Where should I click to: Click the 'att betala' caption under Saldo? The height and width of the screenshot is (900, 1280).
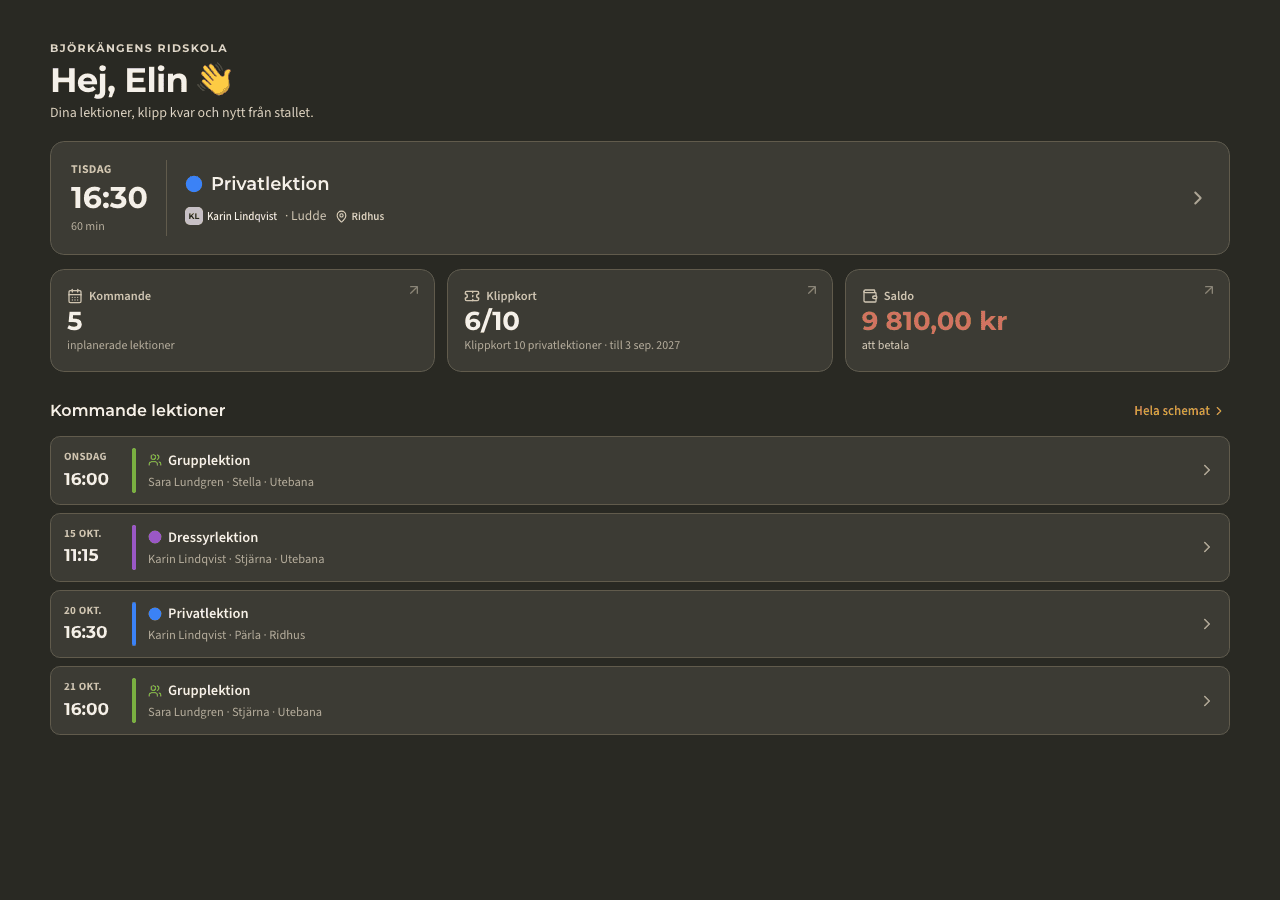(885, 345)
